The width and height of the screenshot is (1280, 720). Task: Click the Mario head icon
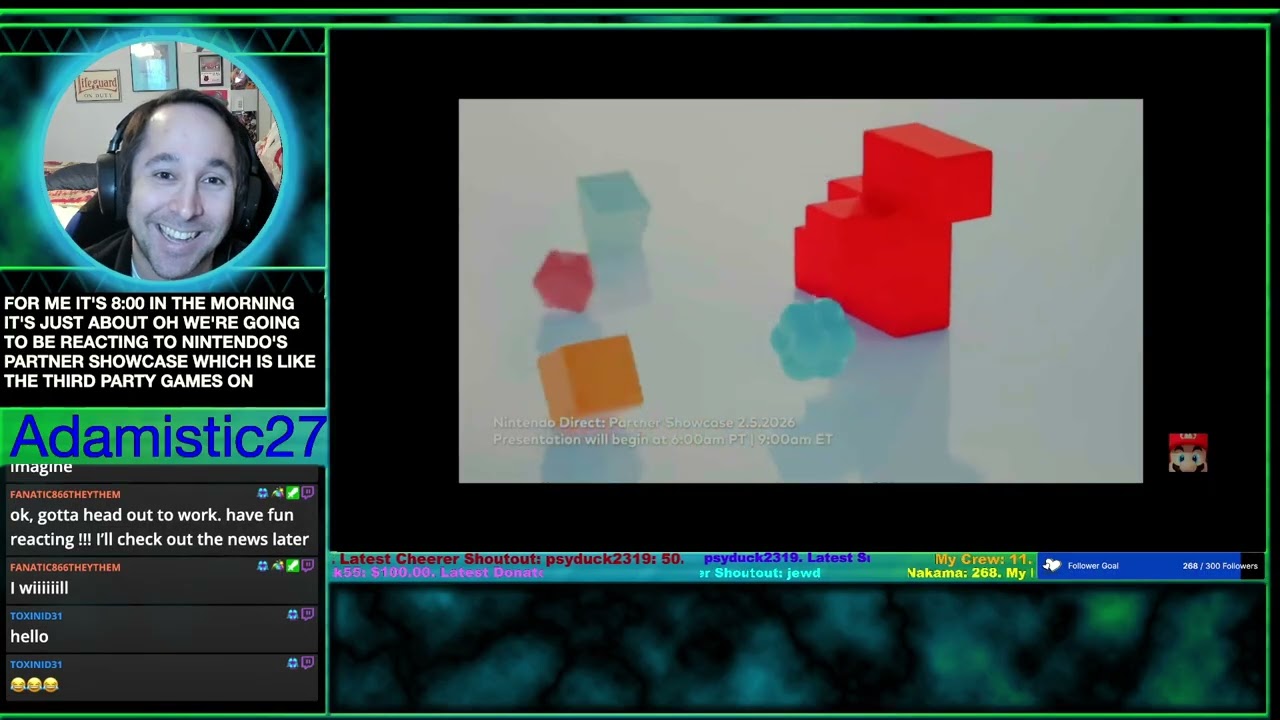(1188, 453)
